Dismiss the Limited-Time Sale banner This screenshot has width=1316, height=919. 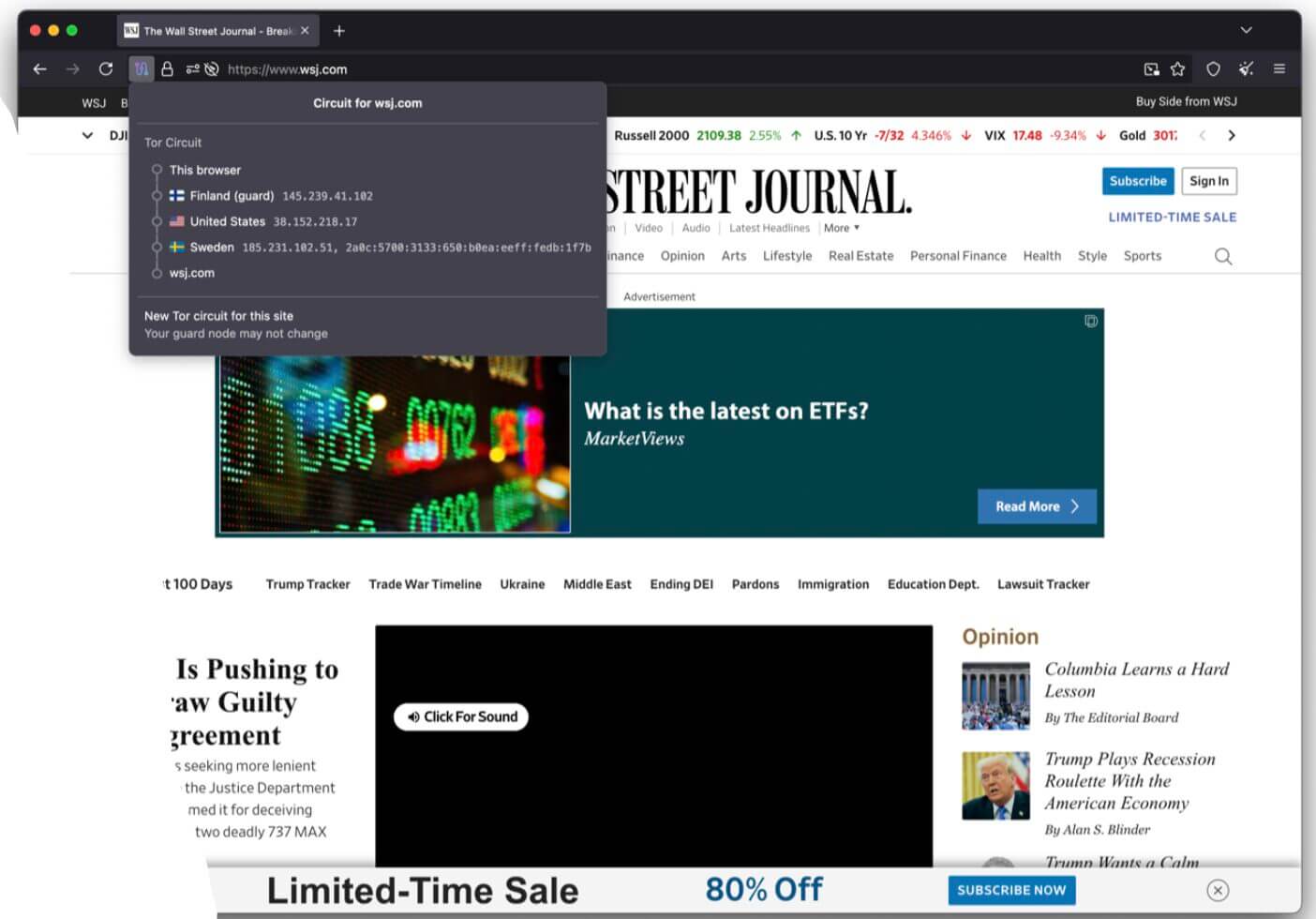click(1218, 890)
